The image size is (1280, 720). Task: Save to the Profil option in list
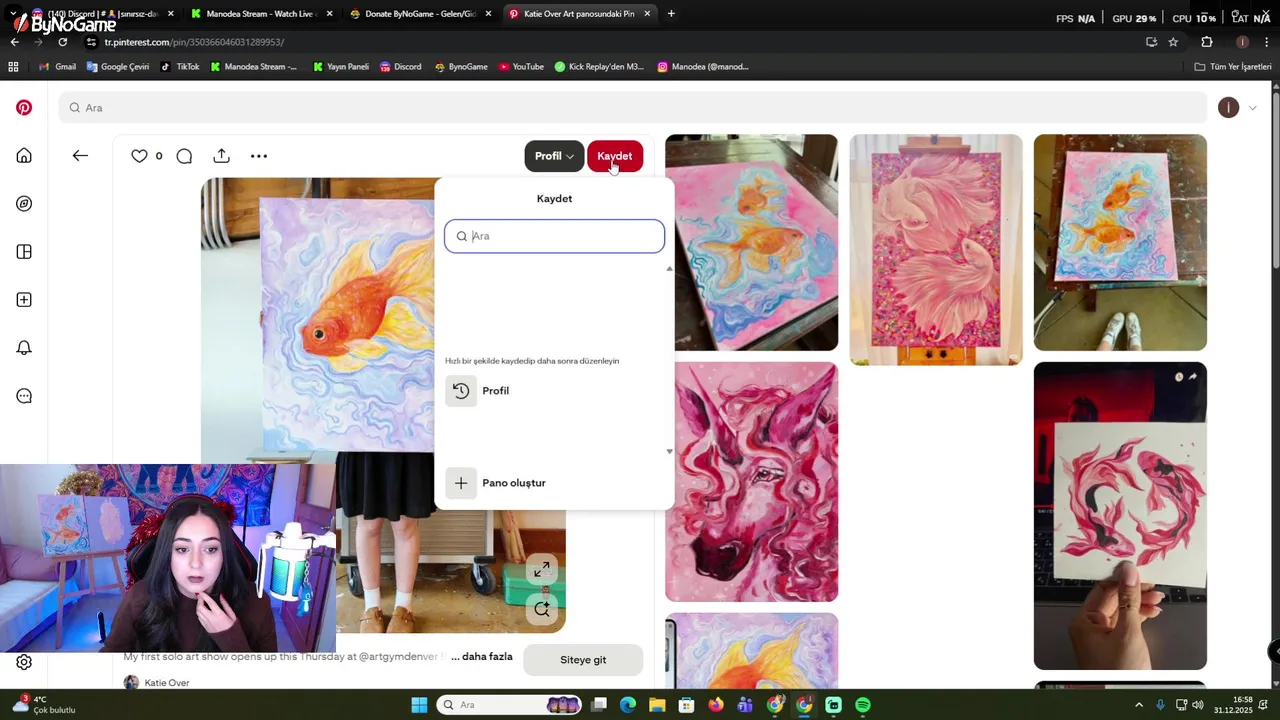pyautogui.click(x=554, y=391)
